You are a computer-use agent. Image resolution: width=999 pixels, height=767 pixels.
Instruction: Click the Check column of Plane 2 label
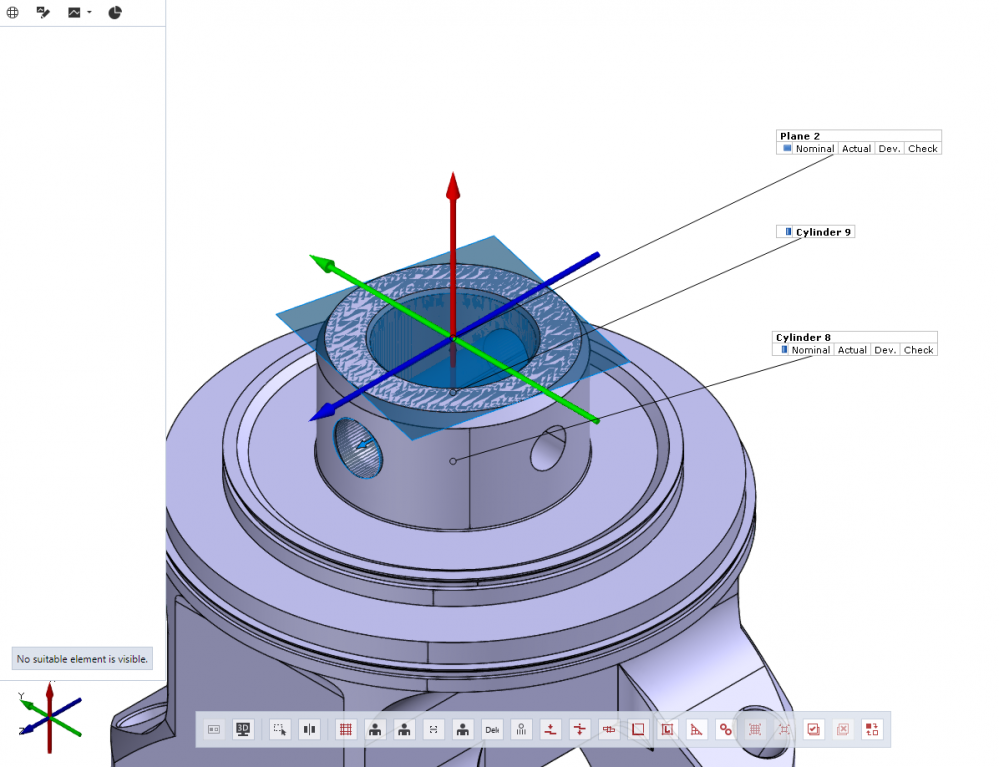(x=922, y=148)
